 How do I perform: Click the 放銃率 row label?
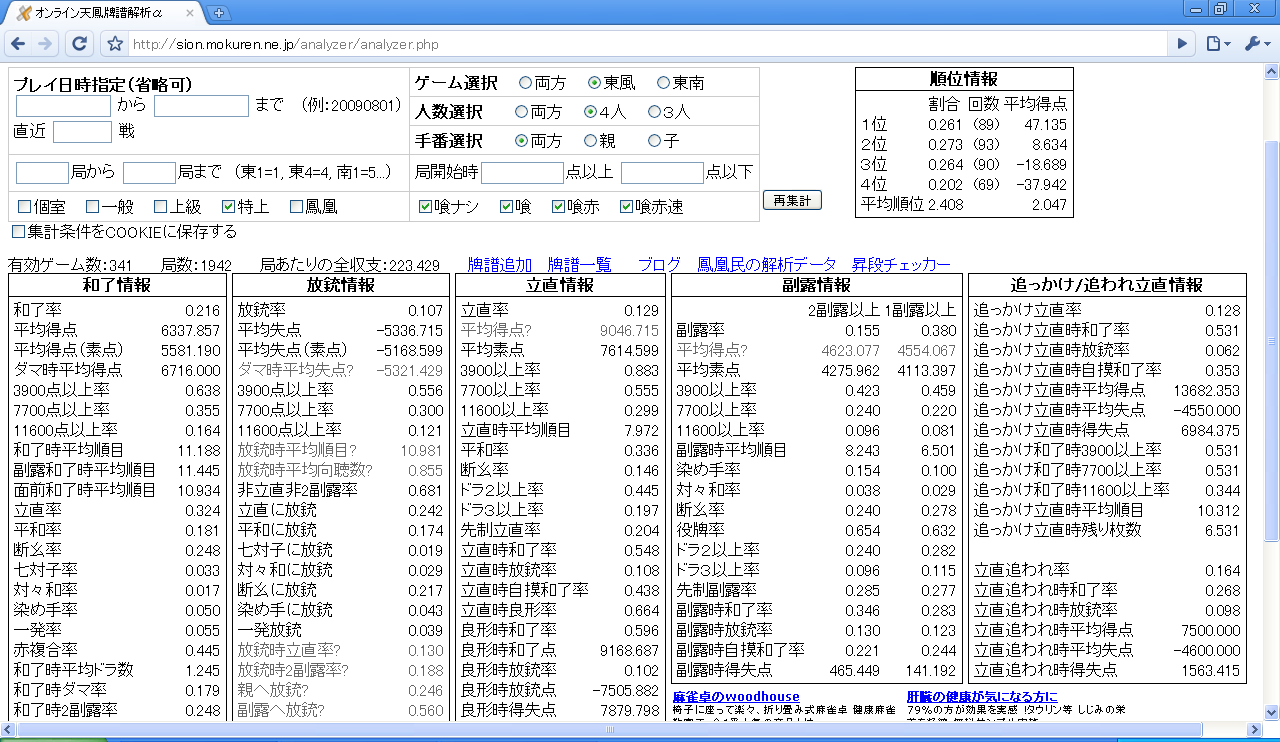tap(262, 310)
